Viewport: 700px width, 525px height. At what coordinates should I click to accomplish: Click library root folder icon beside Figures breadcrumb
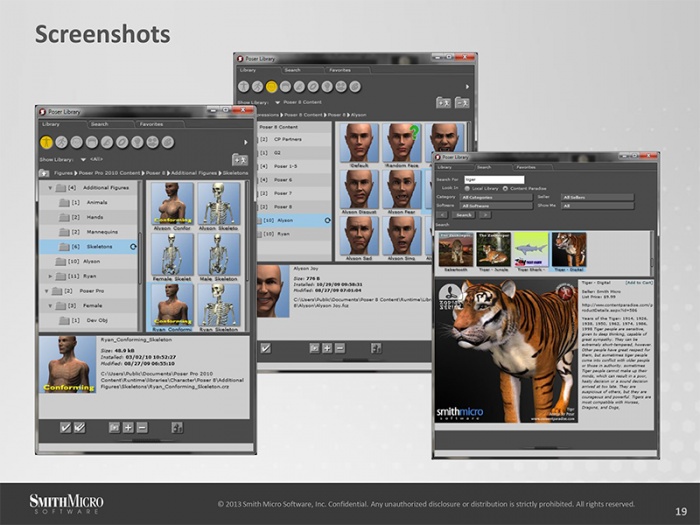[44, 173]
